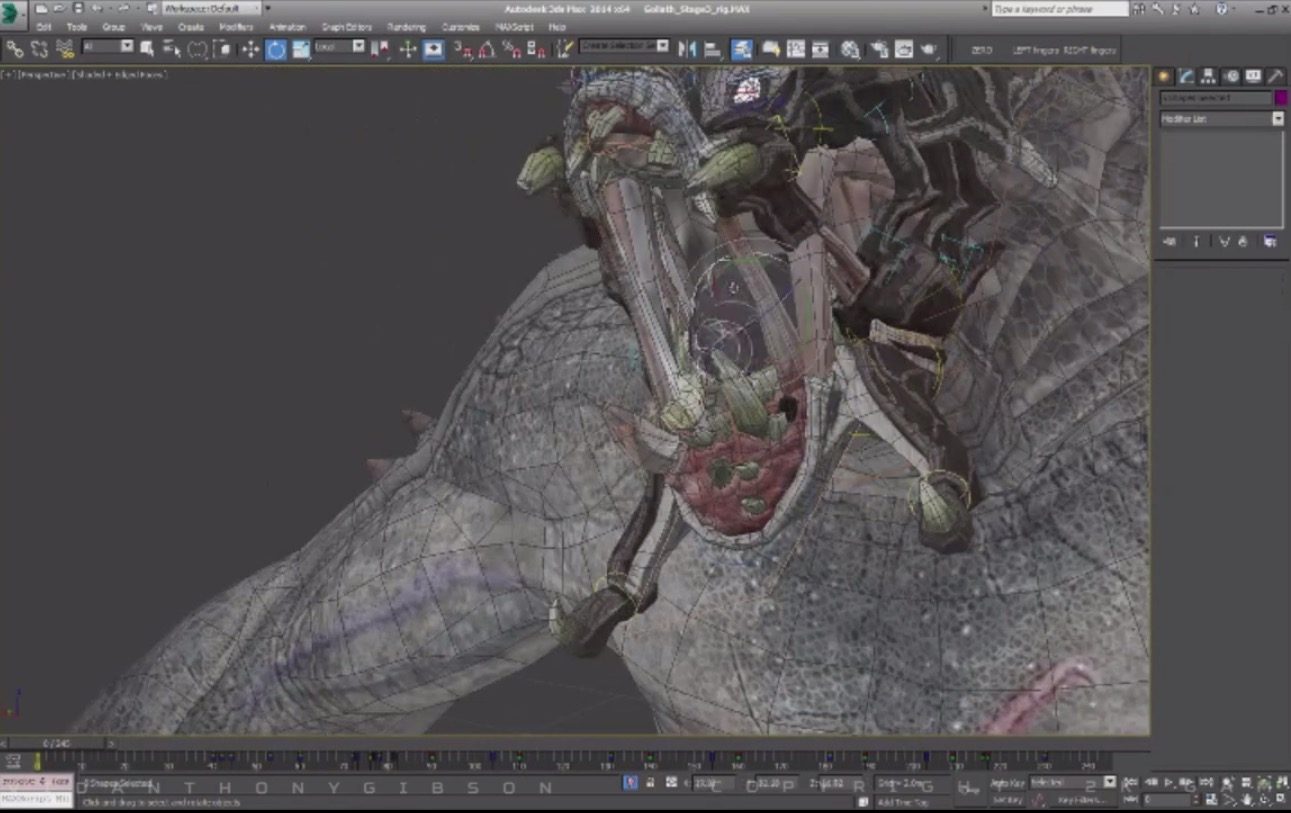
Task: Toggle Angle Snap
Action: (x=487, y=48)
